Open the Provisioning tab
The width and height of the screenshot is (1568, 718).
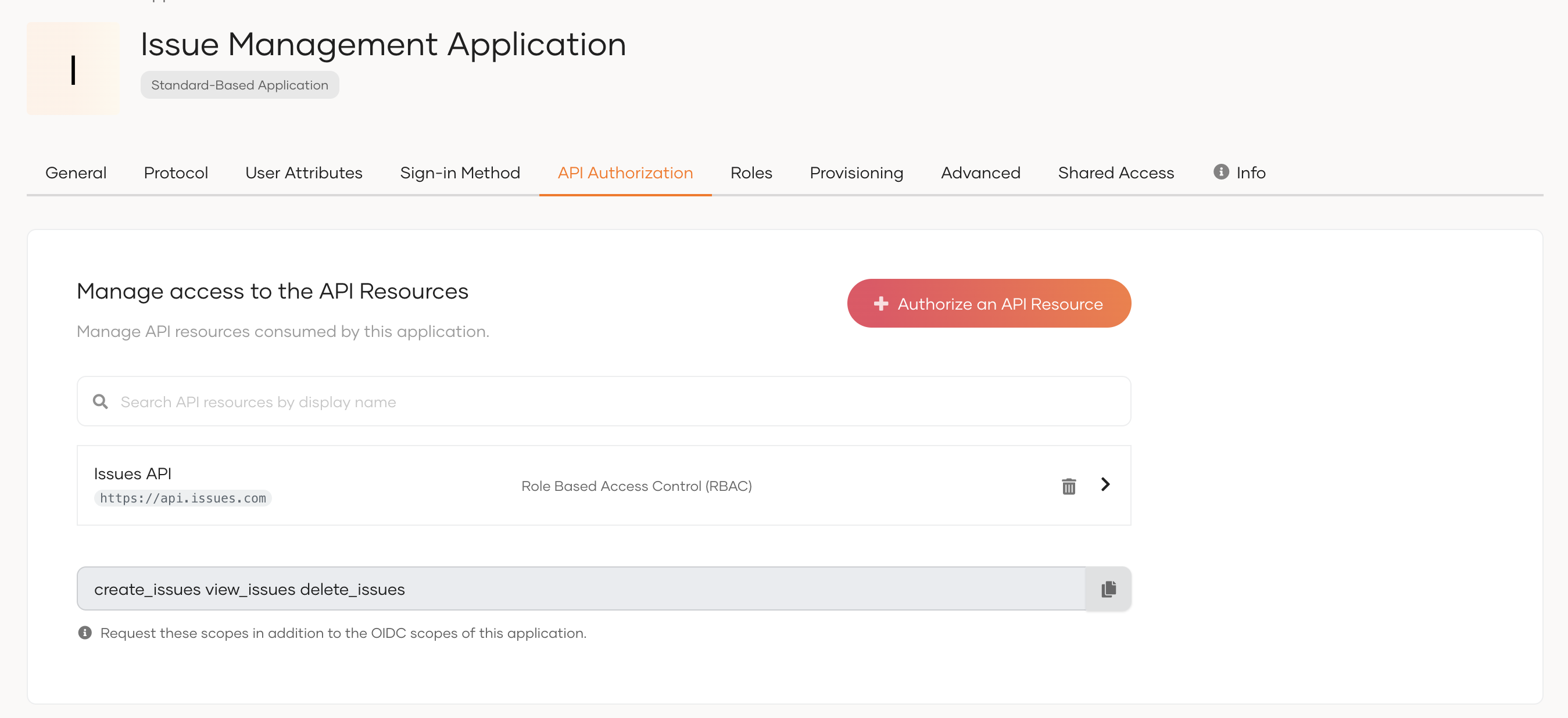coord(856,173)
